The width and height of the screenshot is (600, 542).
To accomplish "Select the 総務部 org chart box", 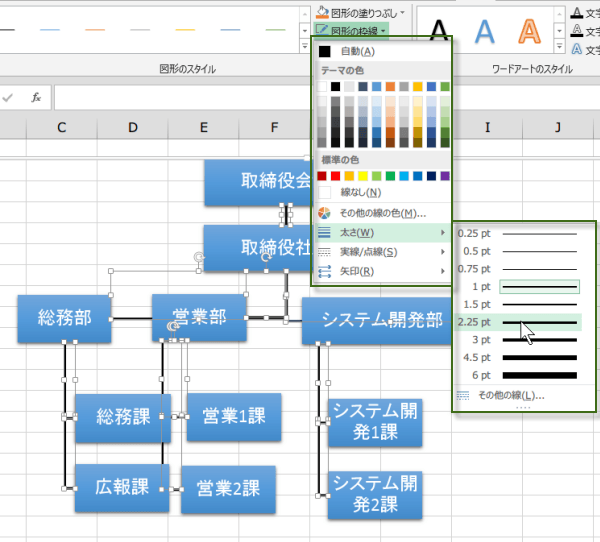I will point(64,318).
